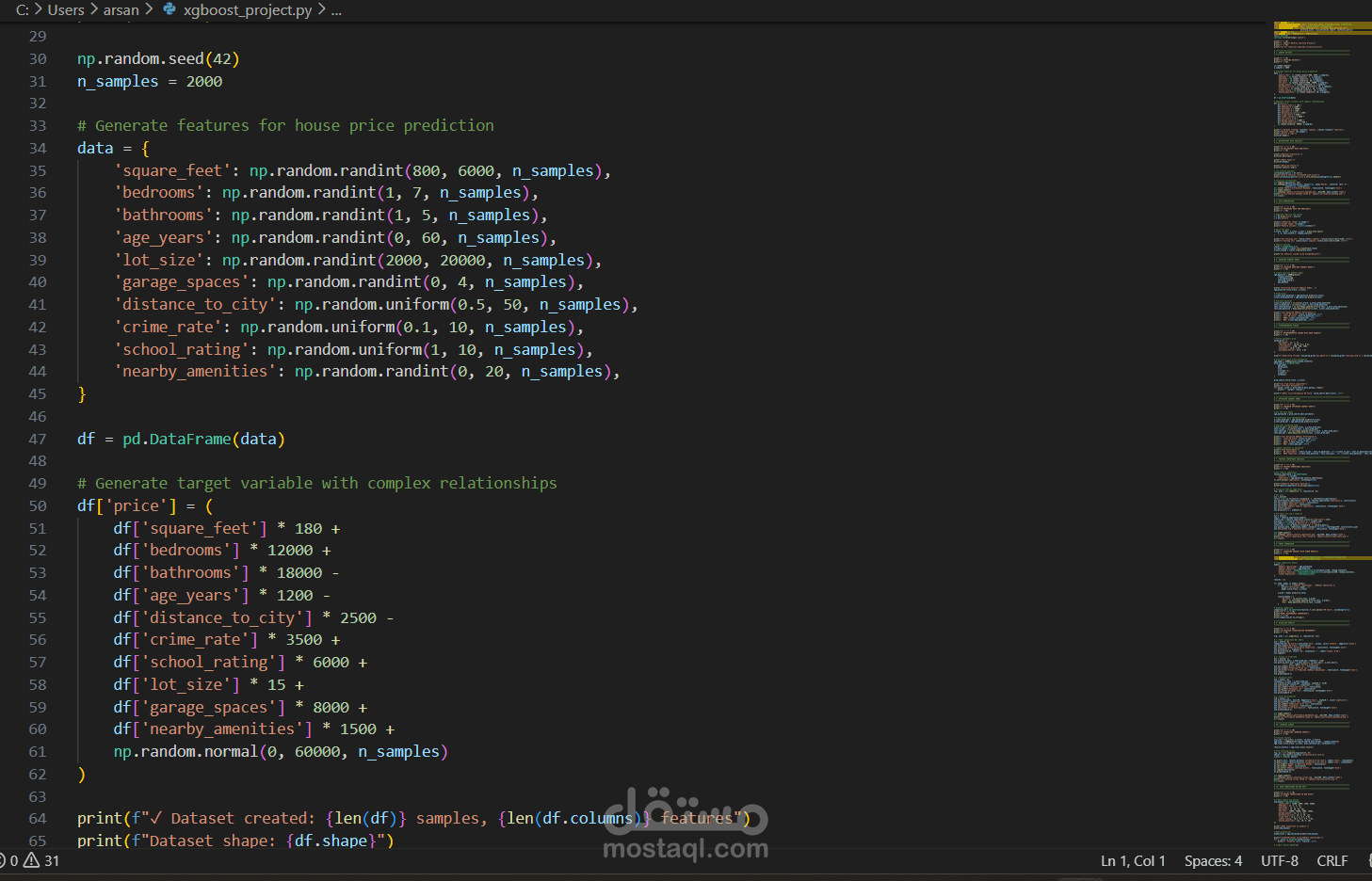This screenshot has width=1372, height=881.
Task: Click df['bedrooms'] * 12000 line
Action: point(222,550)
